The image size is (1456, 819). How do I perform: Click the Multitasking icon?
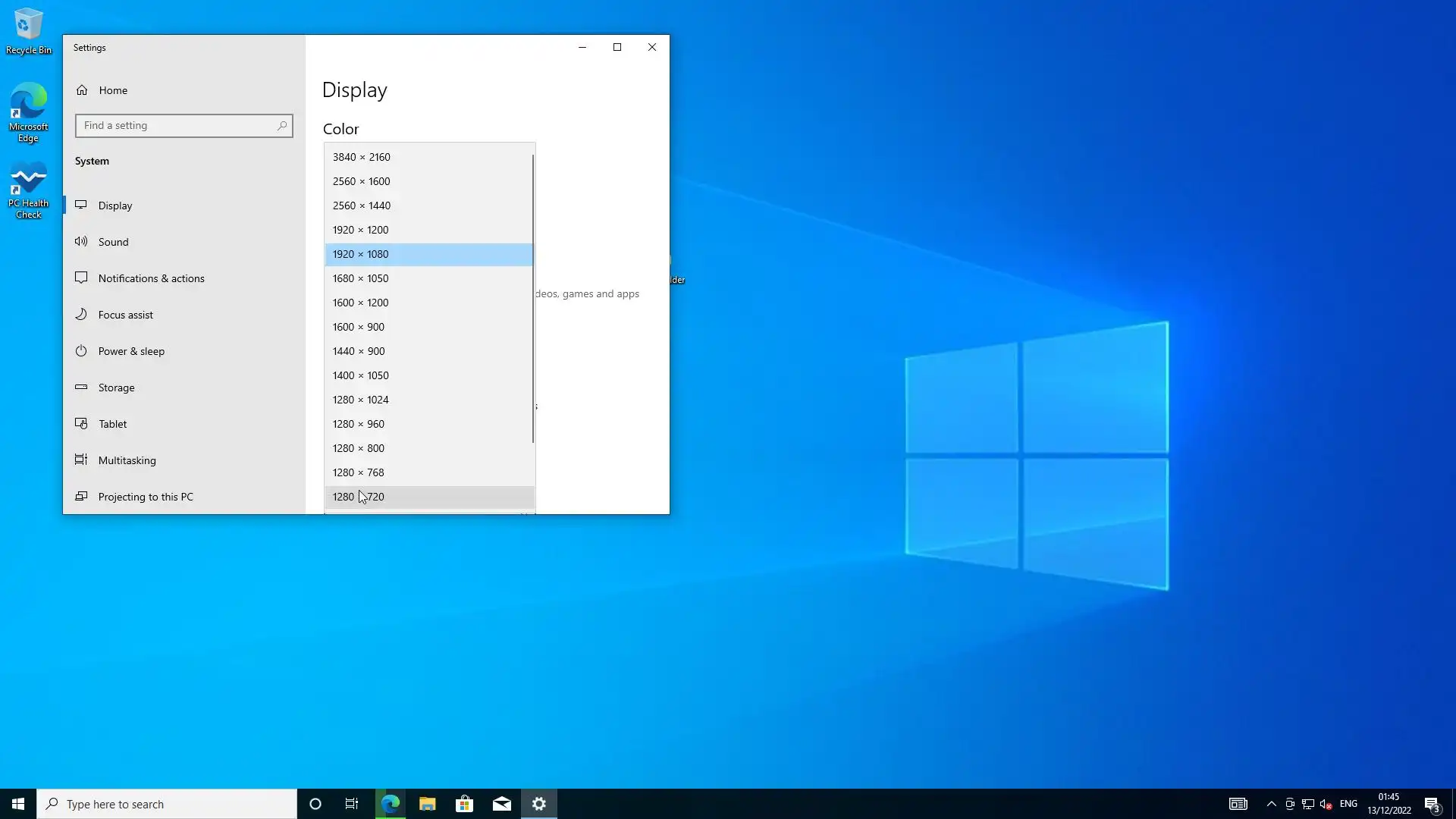coord(81,460)
